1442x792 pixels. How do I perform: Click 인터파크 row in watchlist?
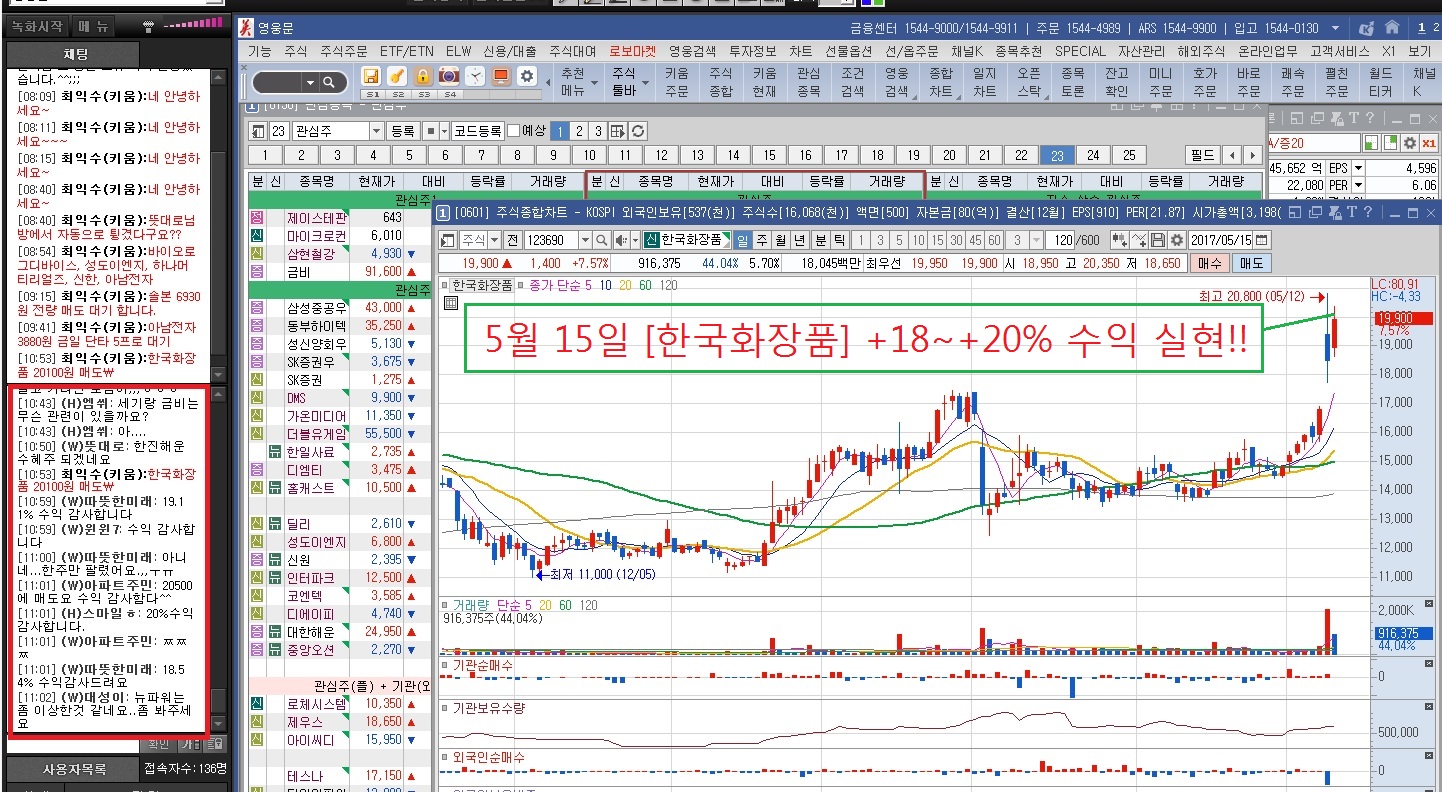point(339,577)
